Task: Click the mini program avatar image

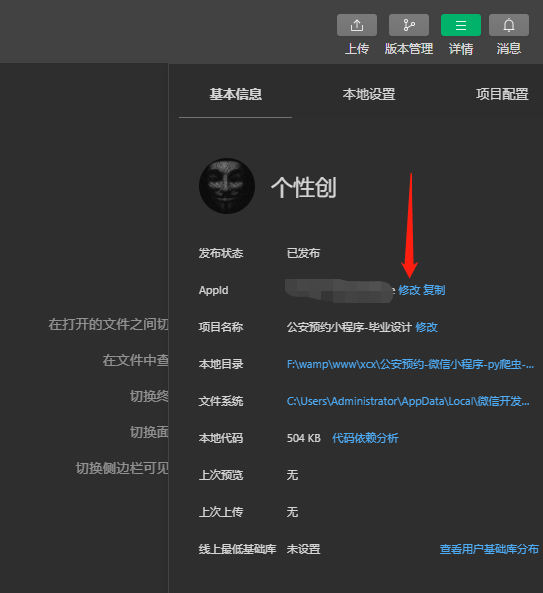Action: click(x=227, y=186)
